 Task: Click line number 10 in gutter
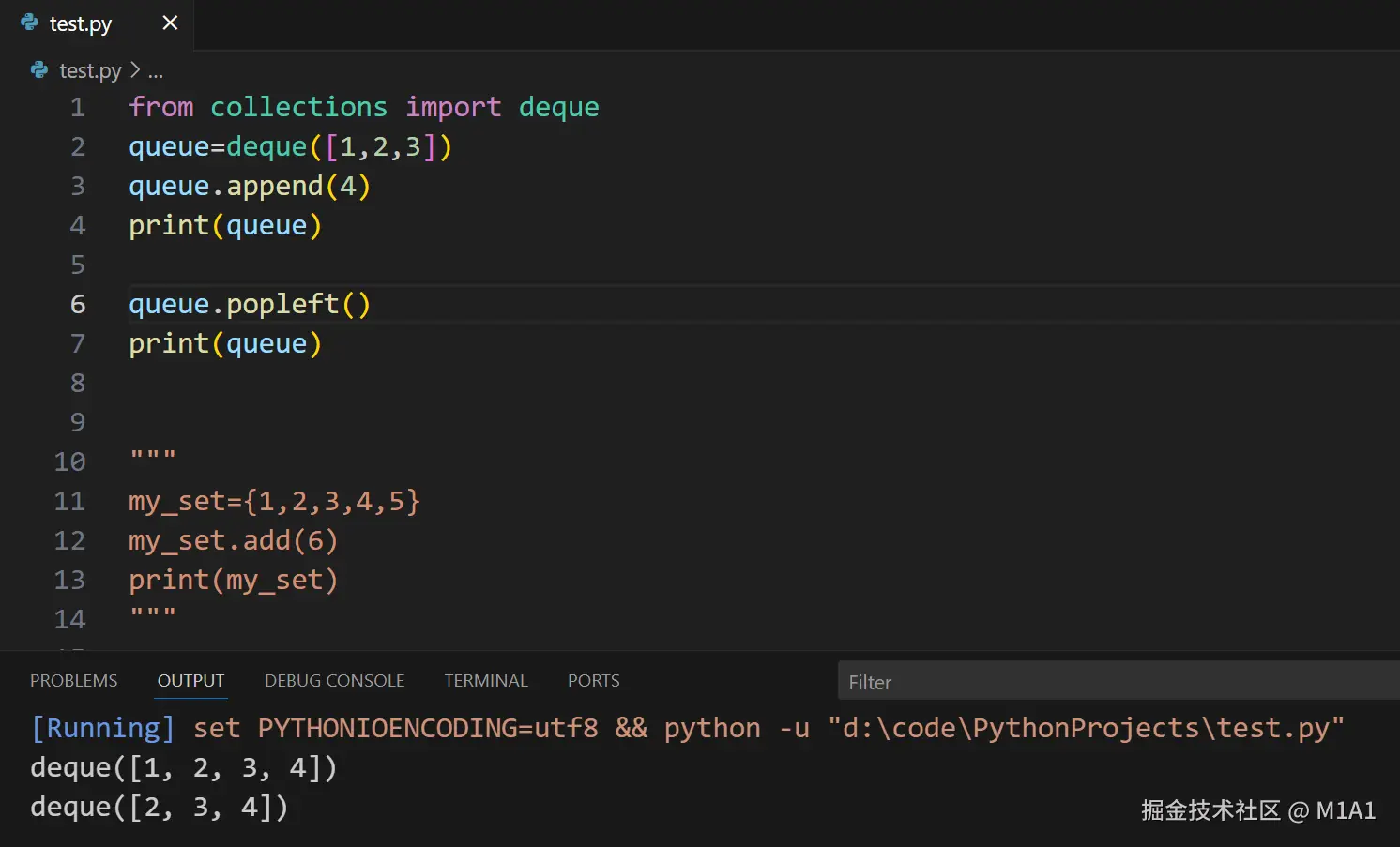70,462
